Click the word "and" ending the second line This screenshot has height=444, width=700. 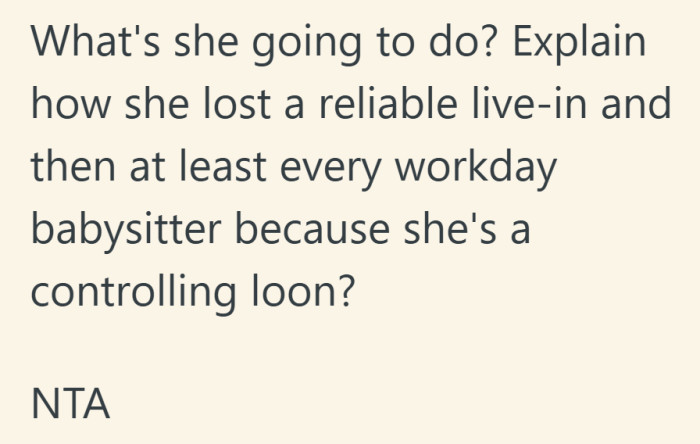point(636,104)
